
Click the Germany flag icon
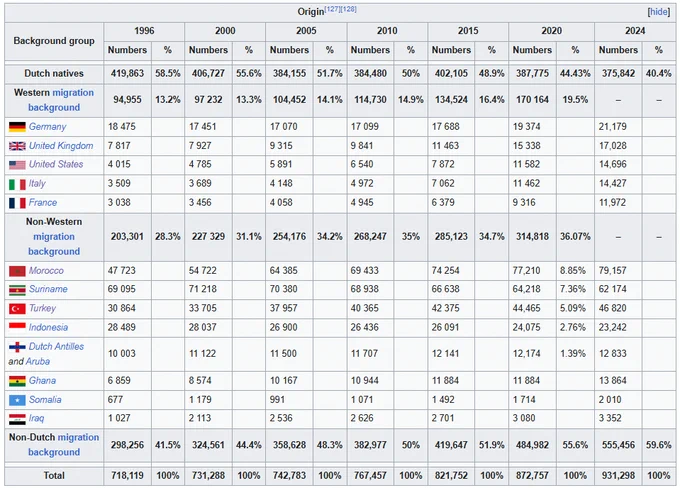(17, 127)
